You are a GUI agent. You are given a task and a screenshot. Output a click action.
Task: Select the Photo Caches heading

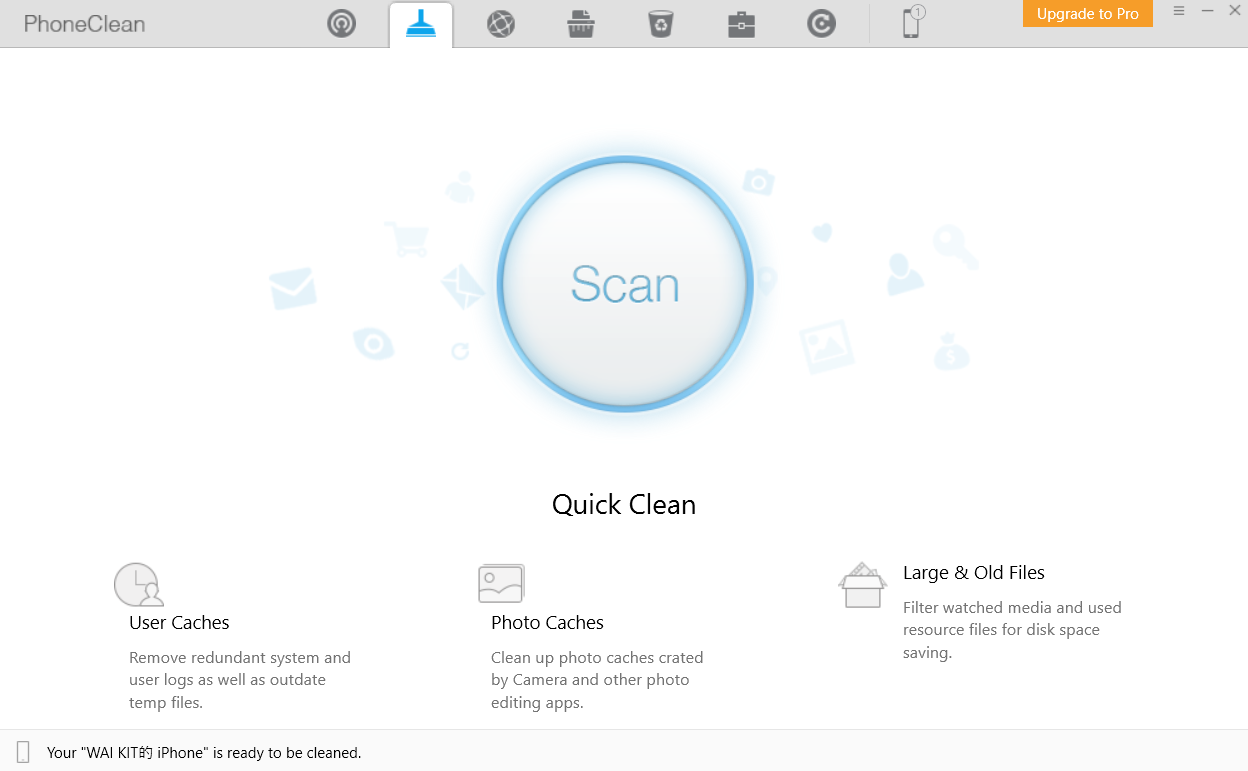click(547, 622)
